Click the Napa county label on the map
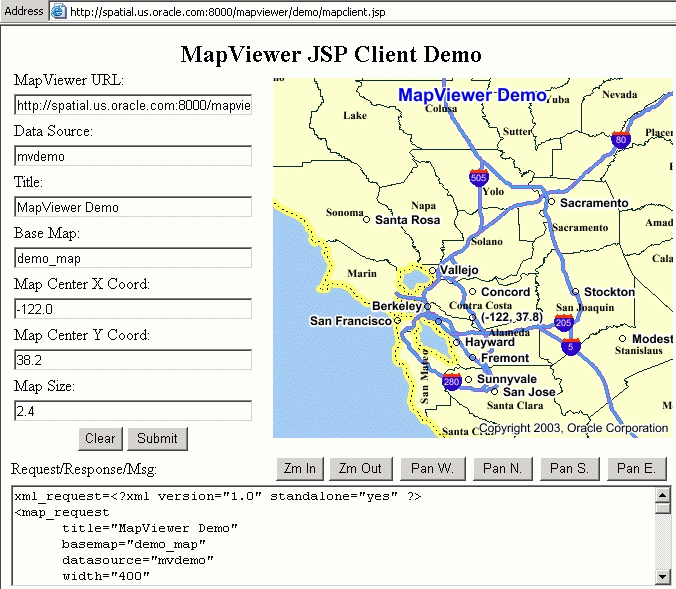Image resolution: width=676 pixels, height=589 pixels. (423, 206)
